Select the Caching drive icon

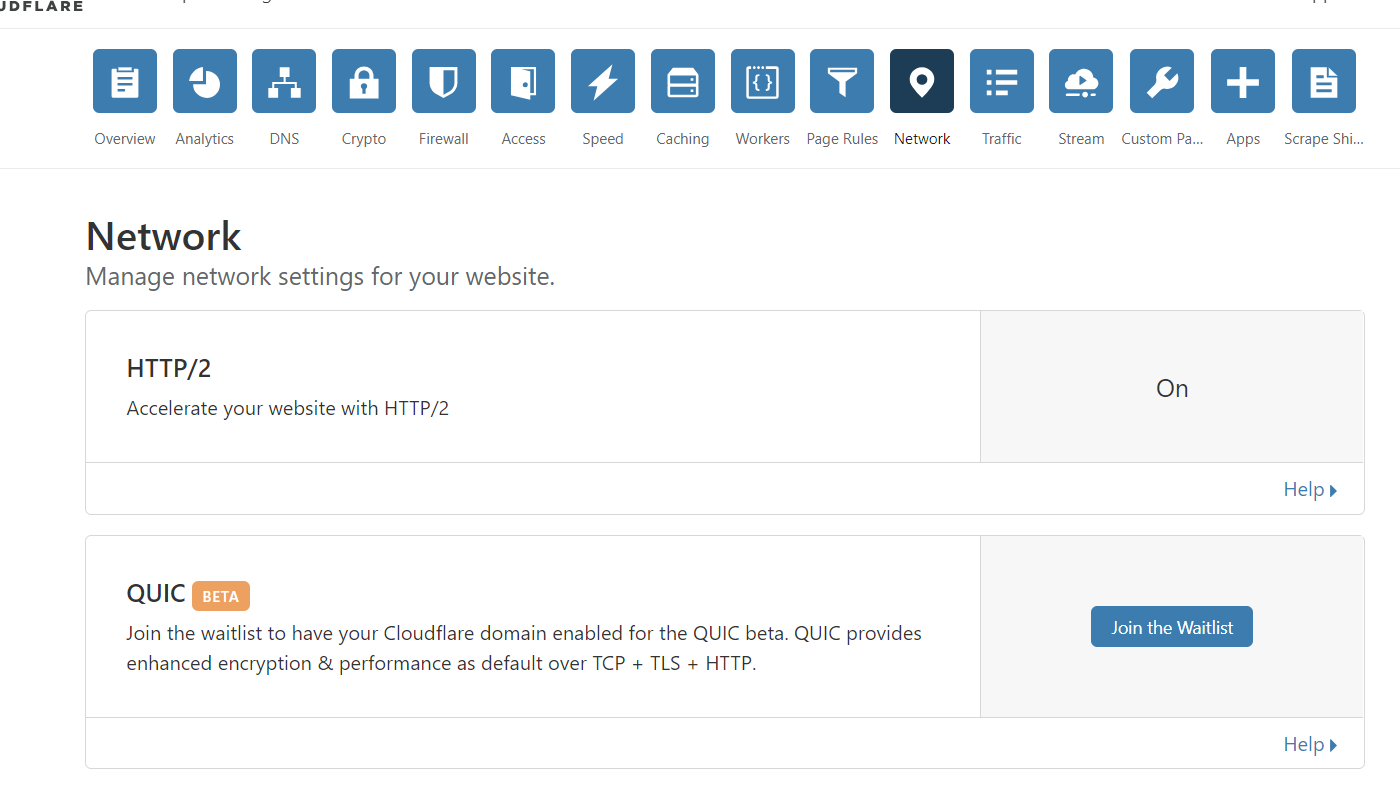pos(683,81)
